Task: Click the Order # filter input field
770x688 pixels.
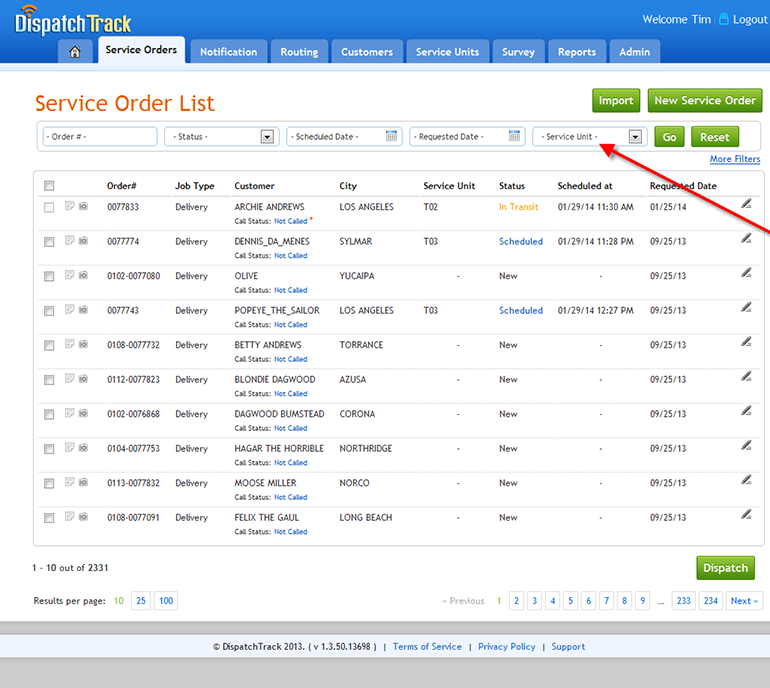Action: [99, 137]
